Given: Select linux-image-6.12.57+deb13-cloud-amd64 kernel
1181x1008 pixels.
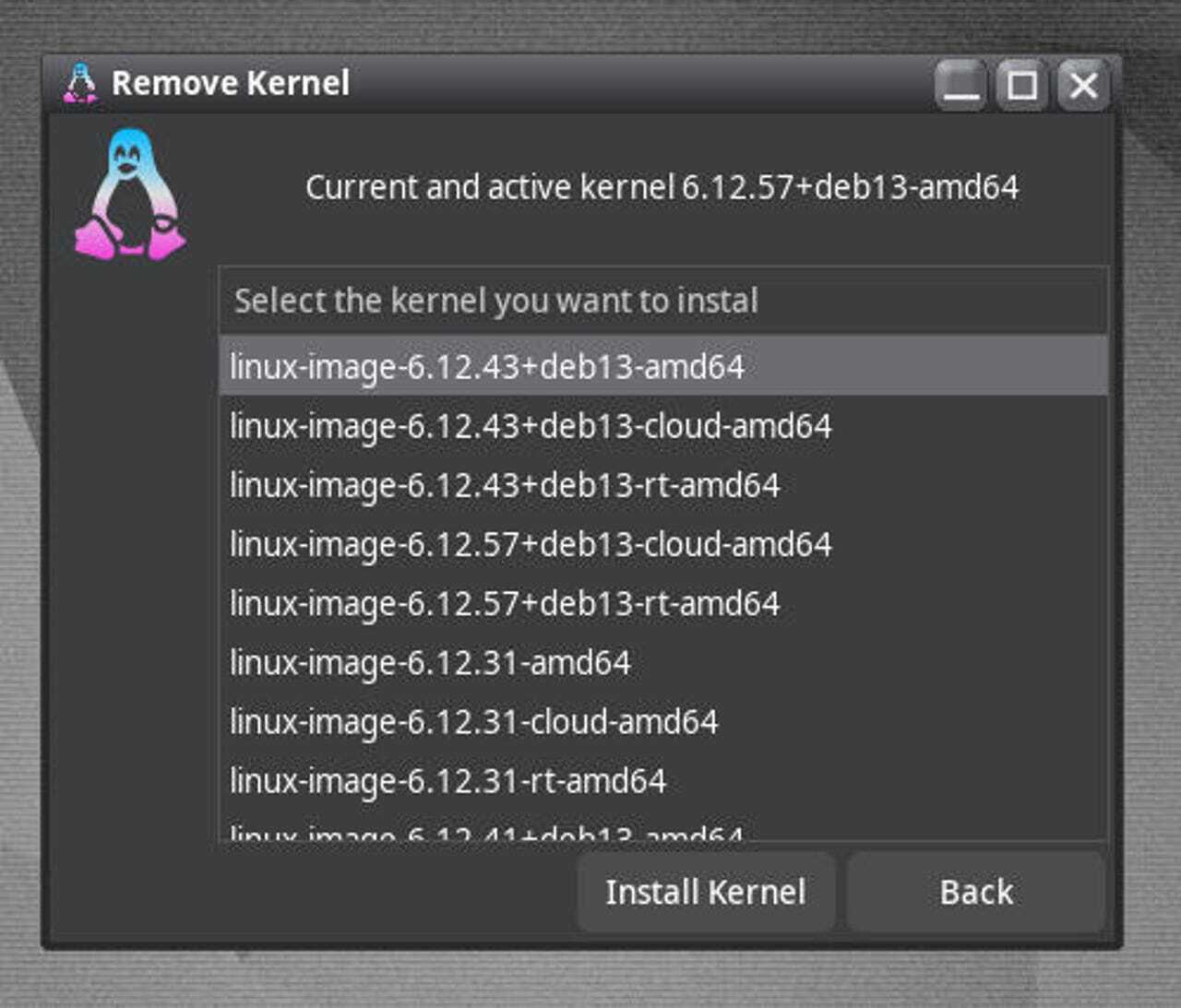Looking at the screenshot, I should click(x=663, y=543).
